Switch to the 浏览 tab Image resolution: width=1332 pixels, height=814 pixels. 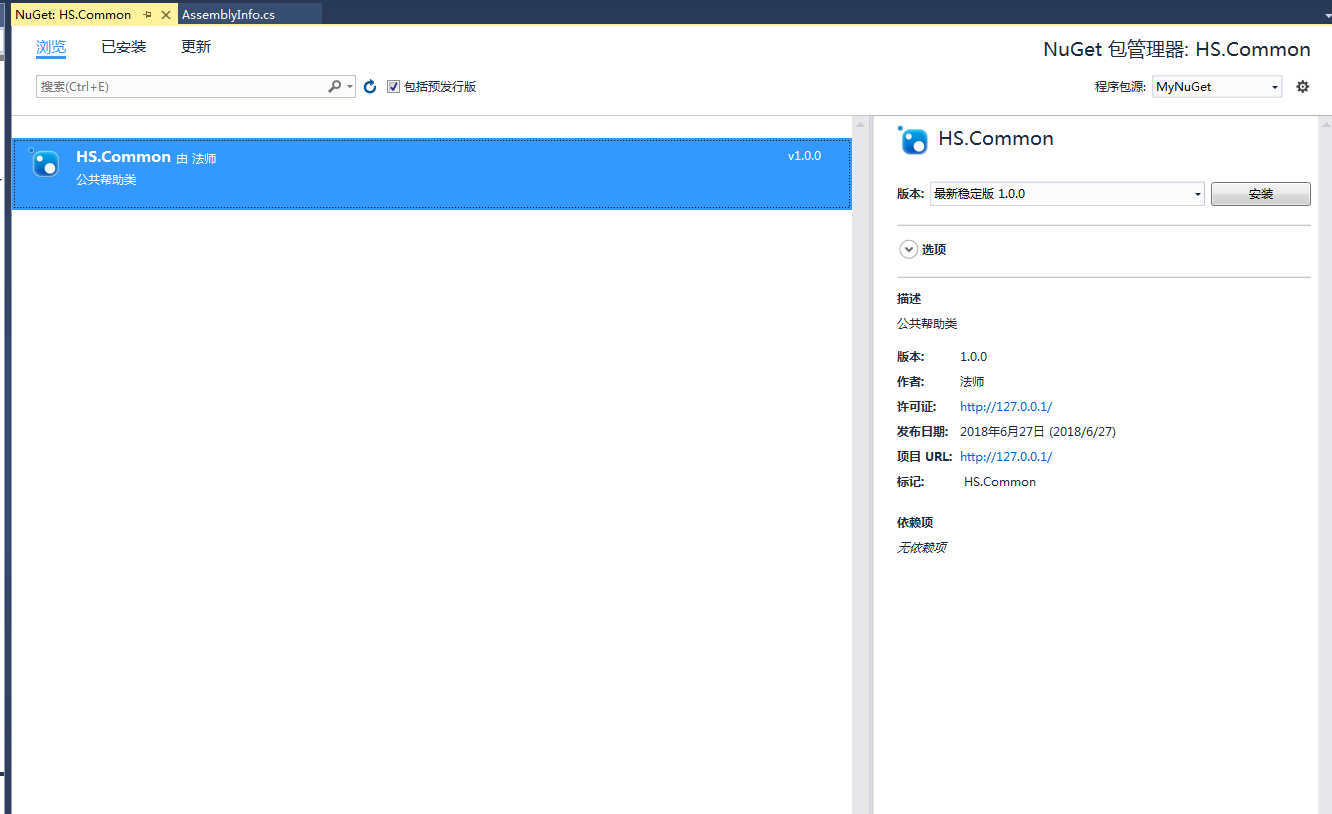tap(51, 47)
